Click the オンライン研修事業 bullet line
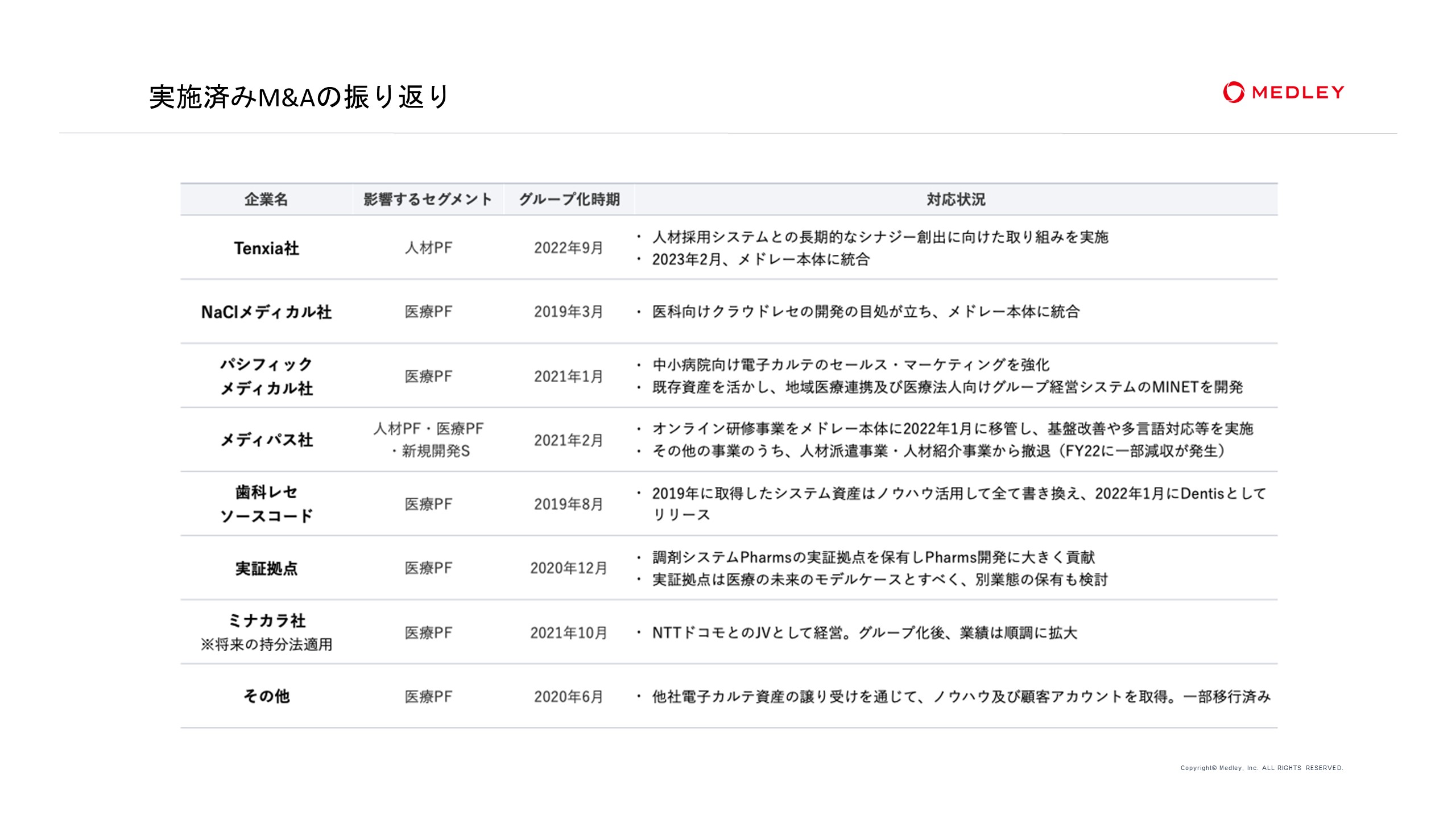Image resolution: width=1456 pixels, height=819 pixels. (x=953, y=428)
